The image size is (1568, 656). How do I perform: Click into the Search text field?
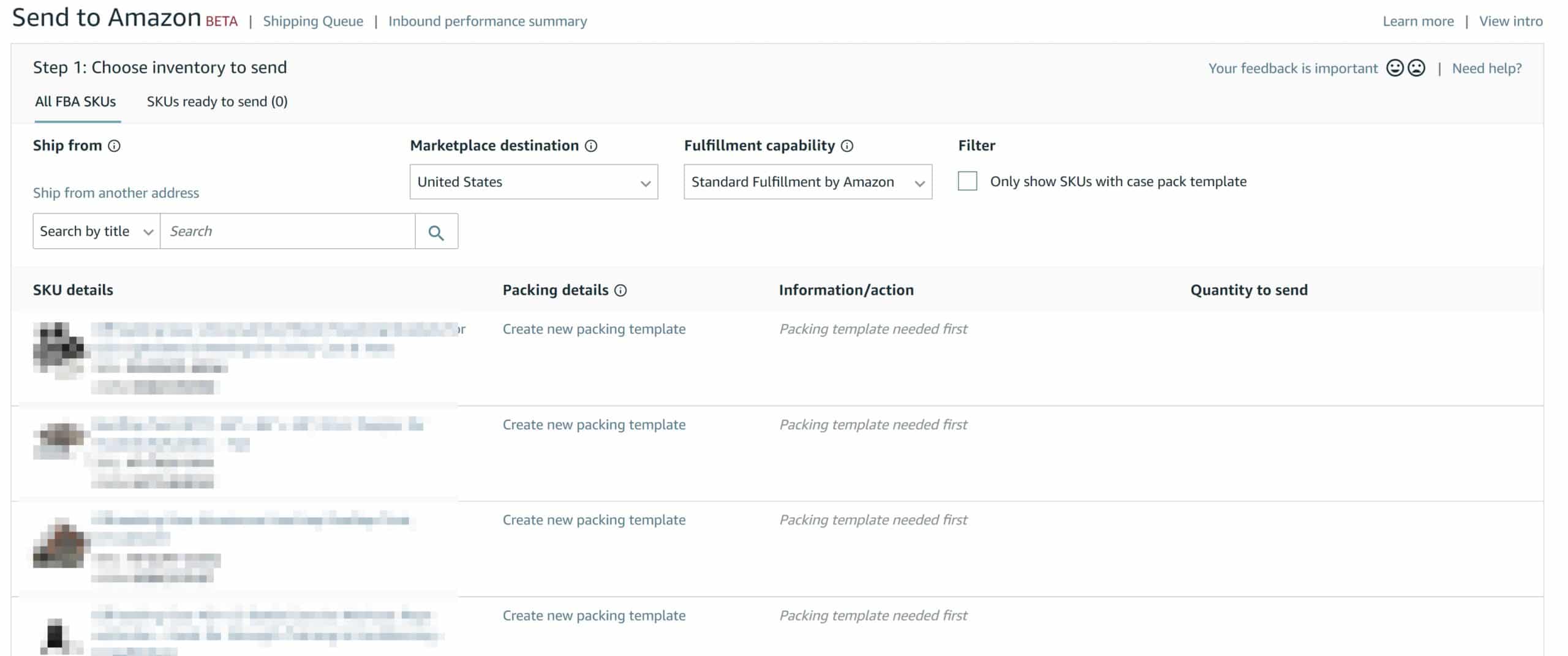coord(287,232)
